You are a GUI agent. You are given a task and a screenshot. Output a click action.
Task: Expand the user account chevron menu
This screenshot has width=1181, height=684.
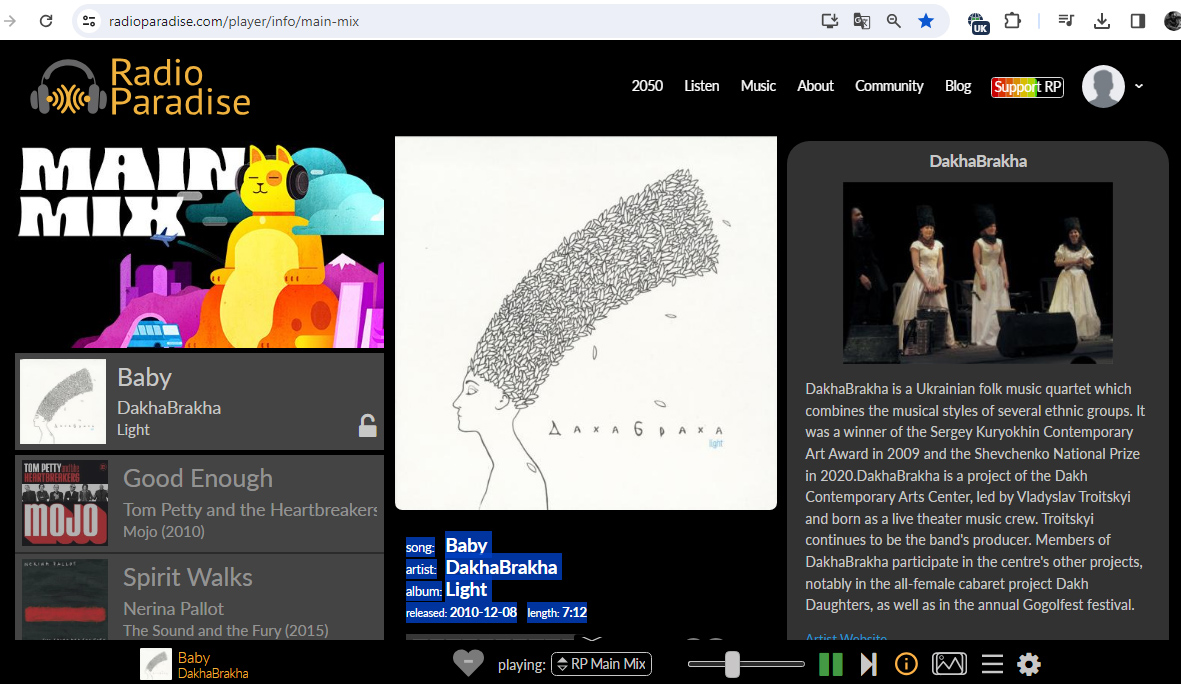tap(1139, 86)
